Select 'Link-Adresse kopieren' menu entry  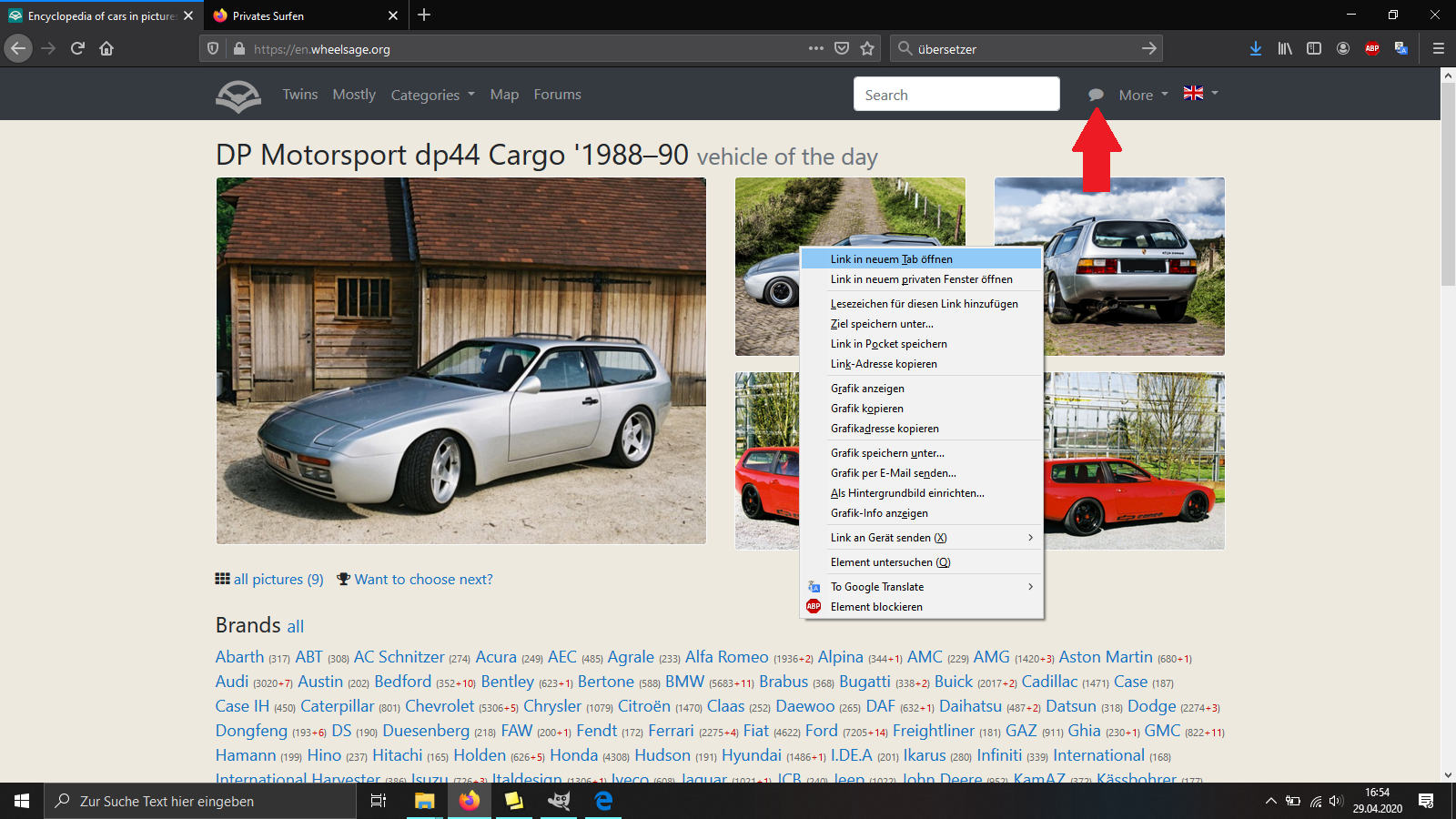coord(921,364)
